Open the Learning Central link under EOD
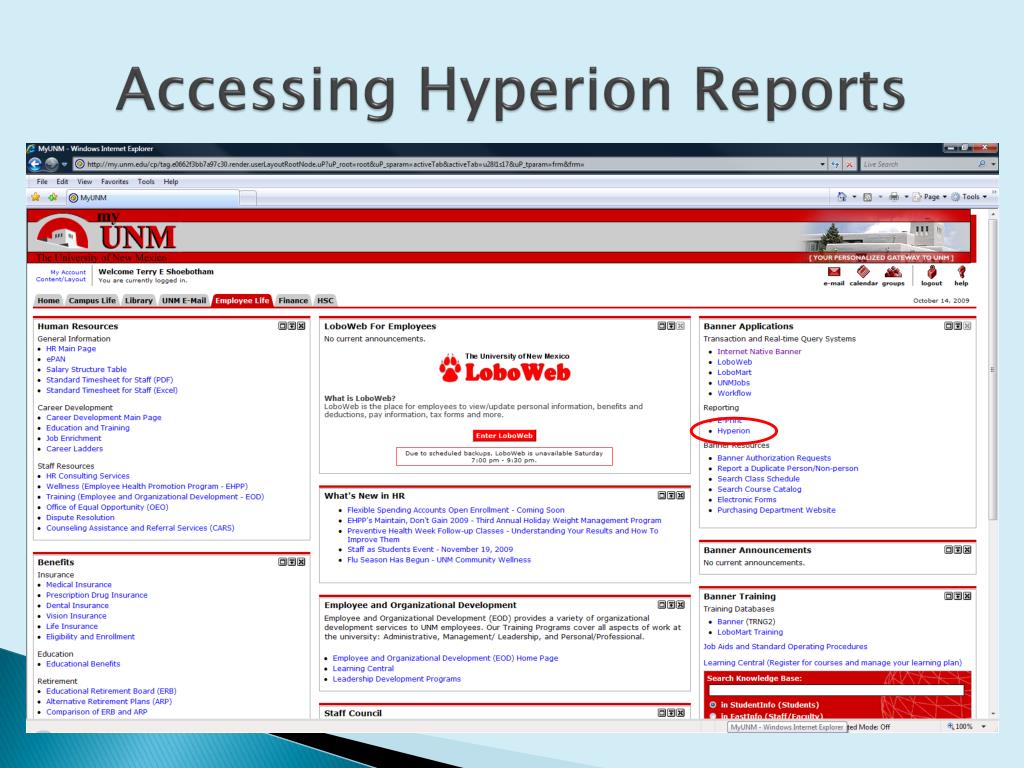 pyautogui.click(x=363, y=669)
